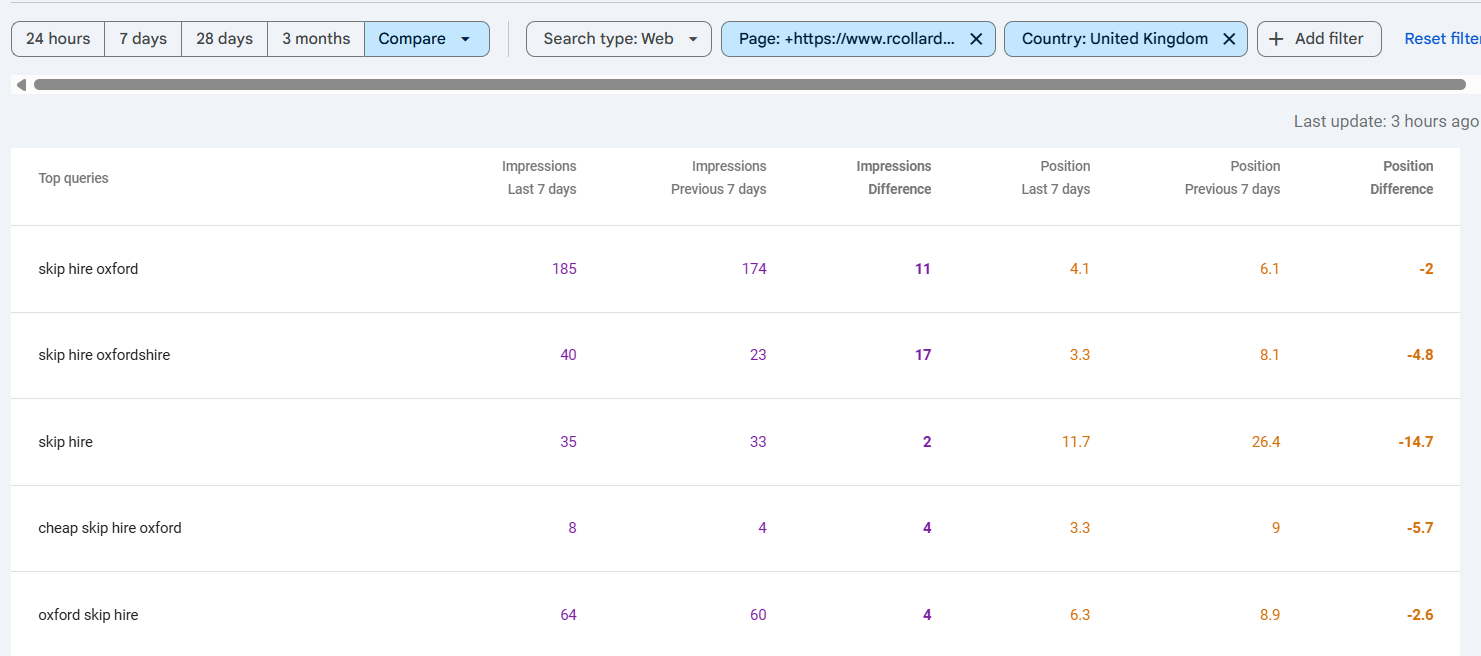Select the 7 days date range

pyautogui.click(x=143, y=39)
